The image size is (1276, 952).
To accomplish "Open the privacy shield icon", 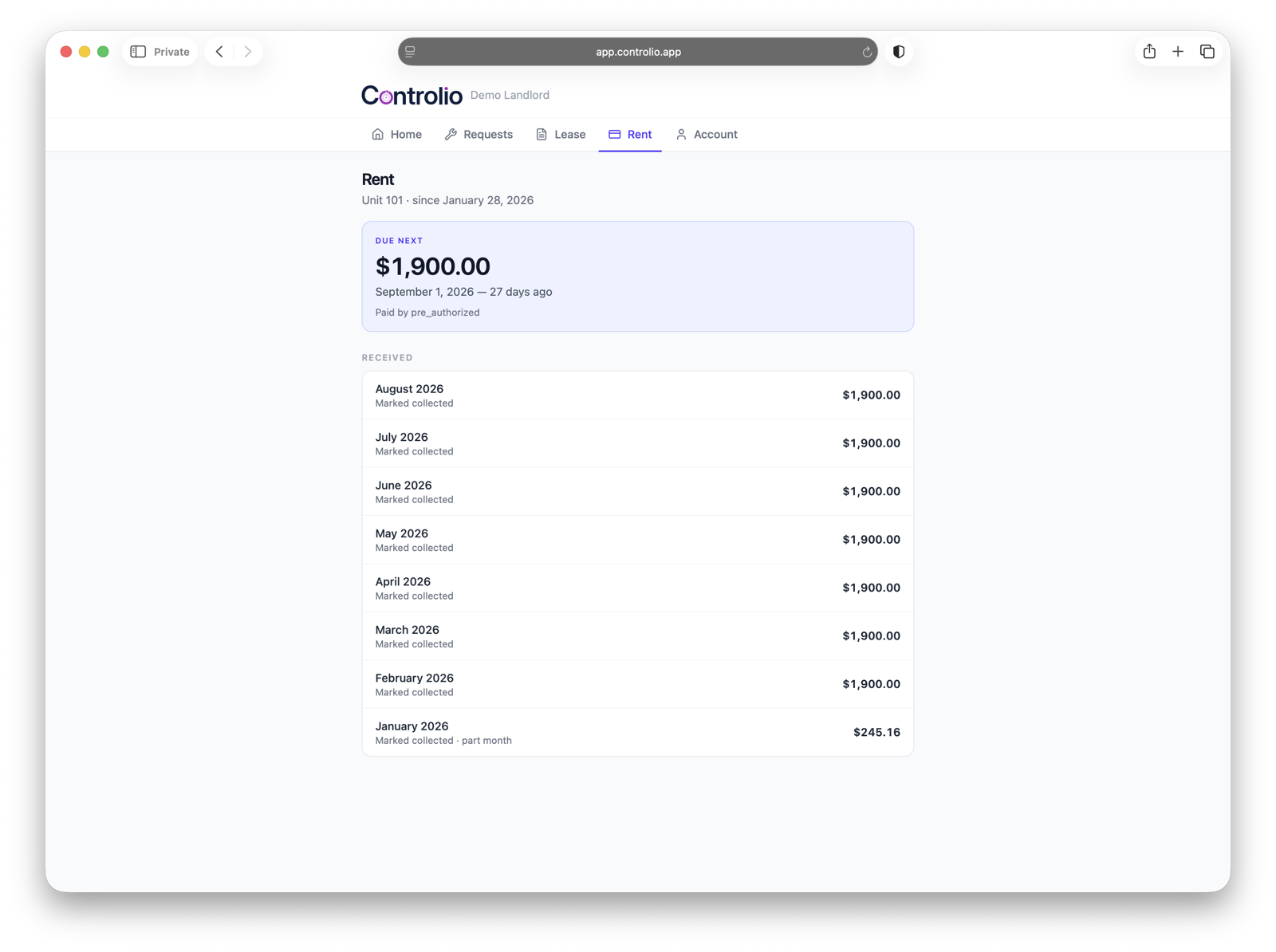I will pyautogui.click(x=899, y=52).
